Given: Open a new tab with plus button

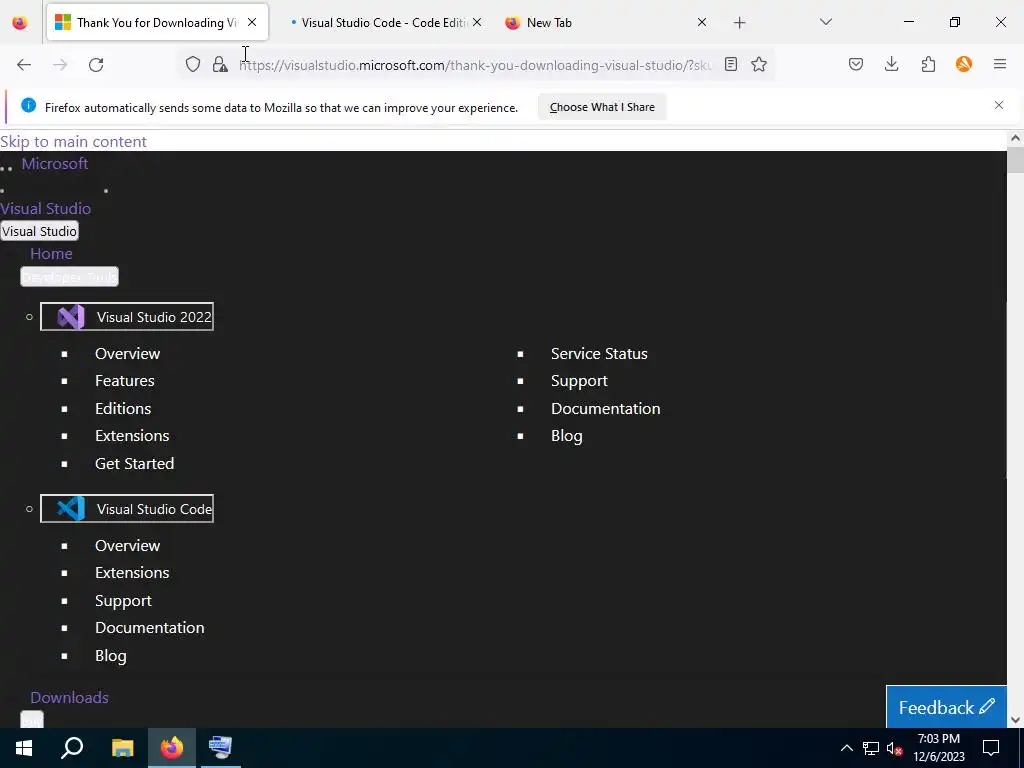Looking at the screenshot, I should (739, 23).
